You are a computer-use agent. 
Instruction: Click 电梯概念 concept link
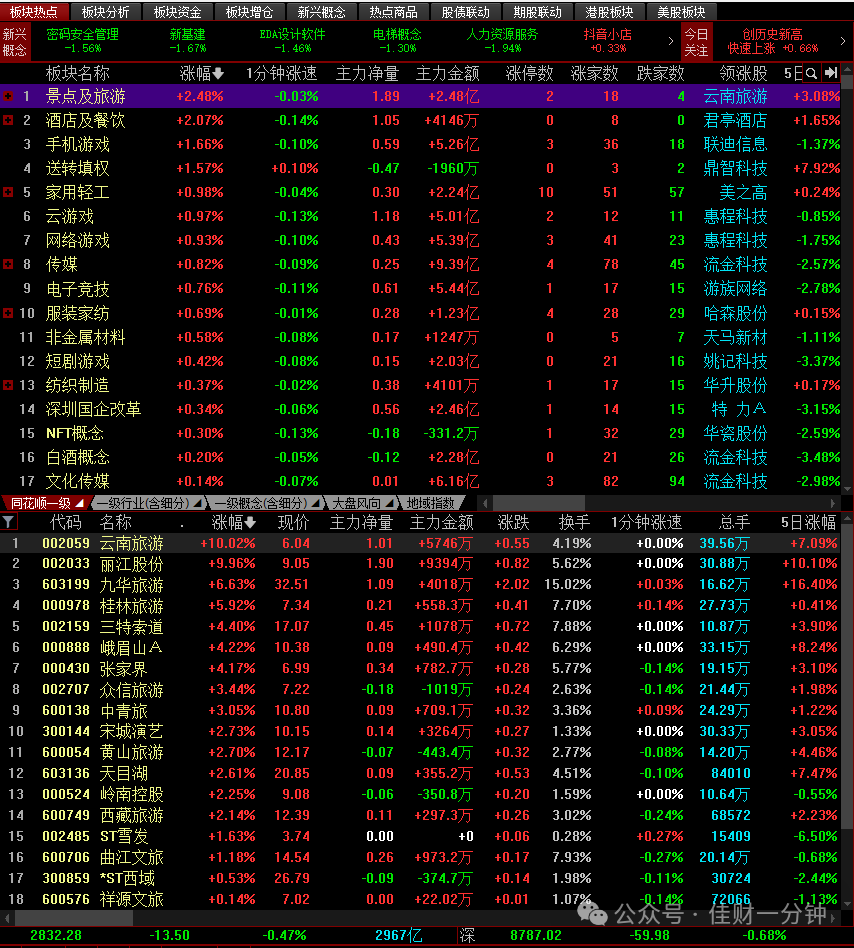[397, 34]
